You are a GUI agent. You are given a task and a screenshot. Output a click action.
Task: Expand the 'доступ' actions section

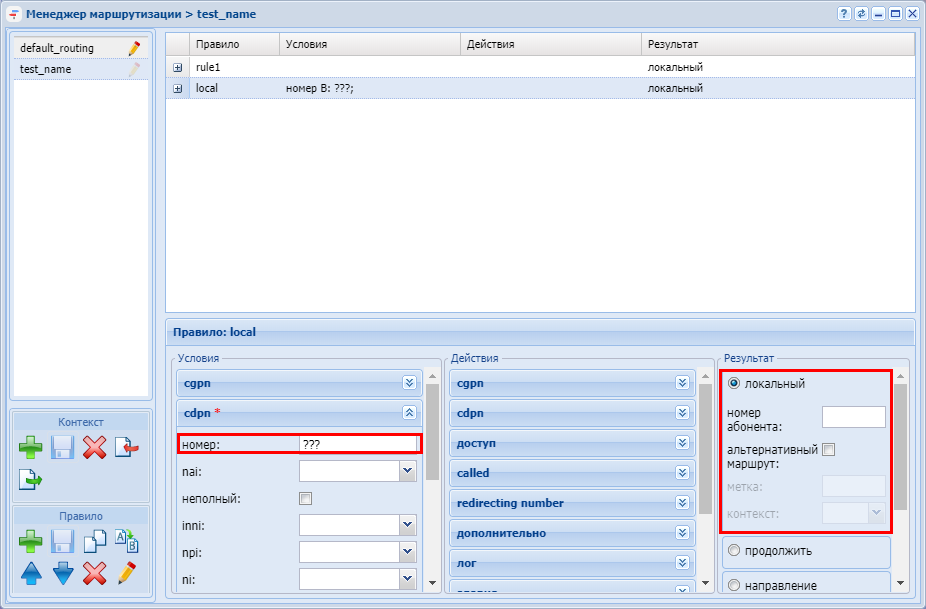(682, 443)
